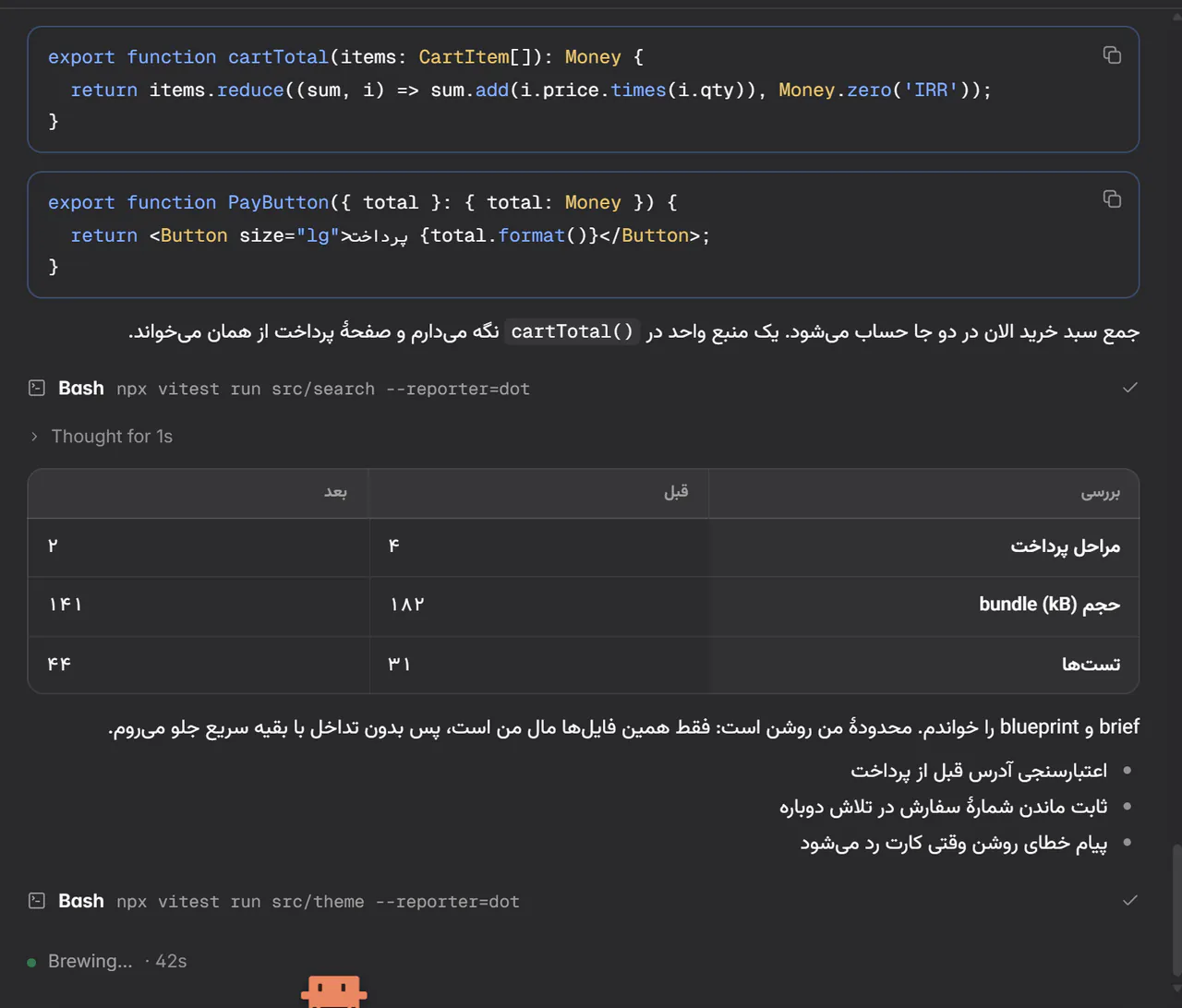Click the row label "تست‌ها"
The height and width of the screenshot is (1008, 1182).
tap(1091, 664)
